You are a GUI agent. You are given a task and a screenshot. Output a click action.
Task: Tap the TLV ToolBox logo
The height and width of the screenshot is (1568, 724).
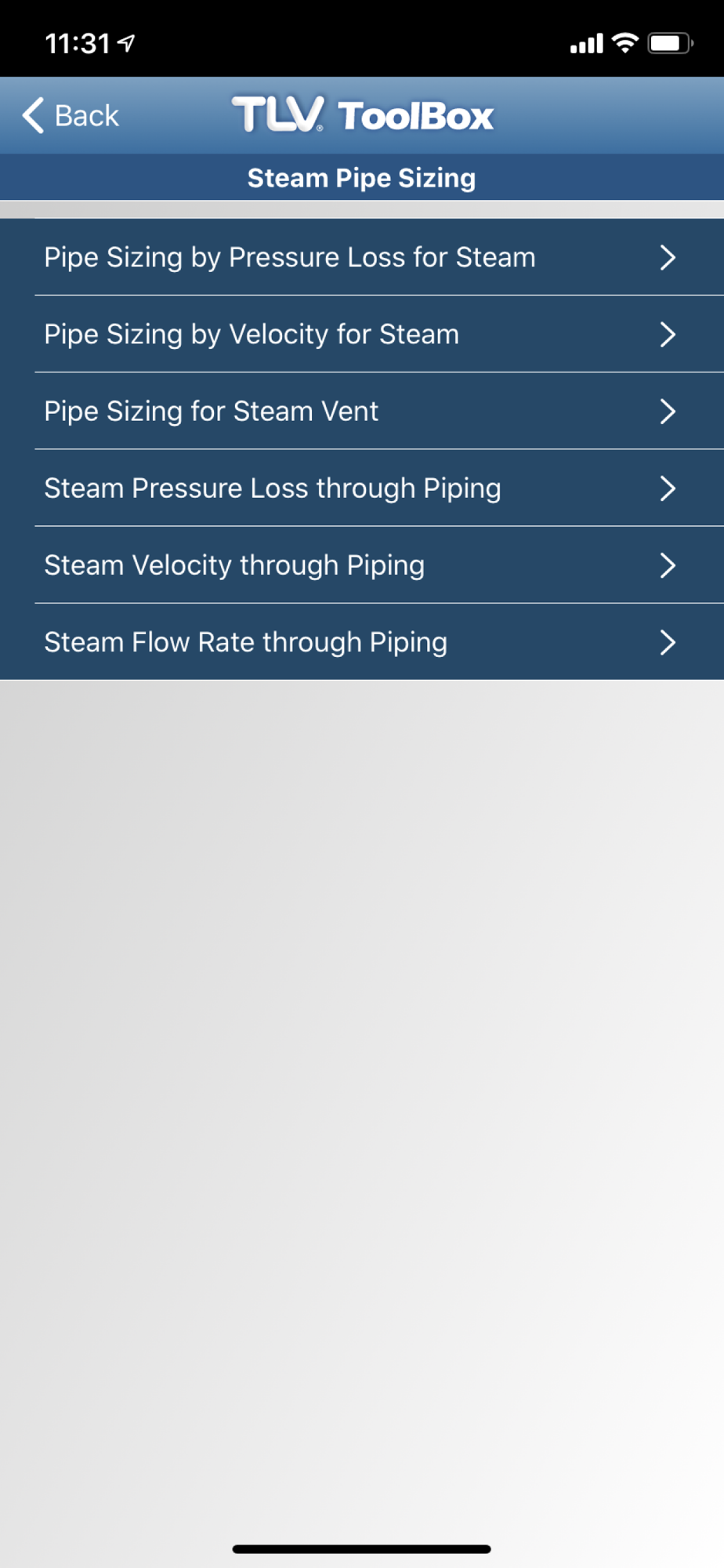click(363, 114)
